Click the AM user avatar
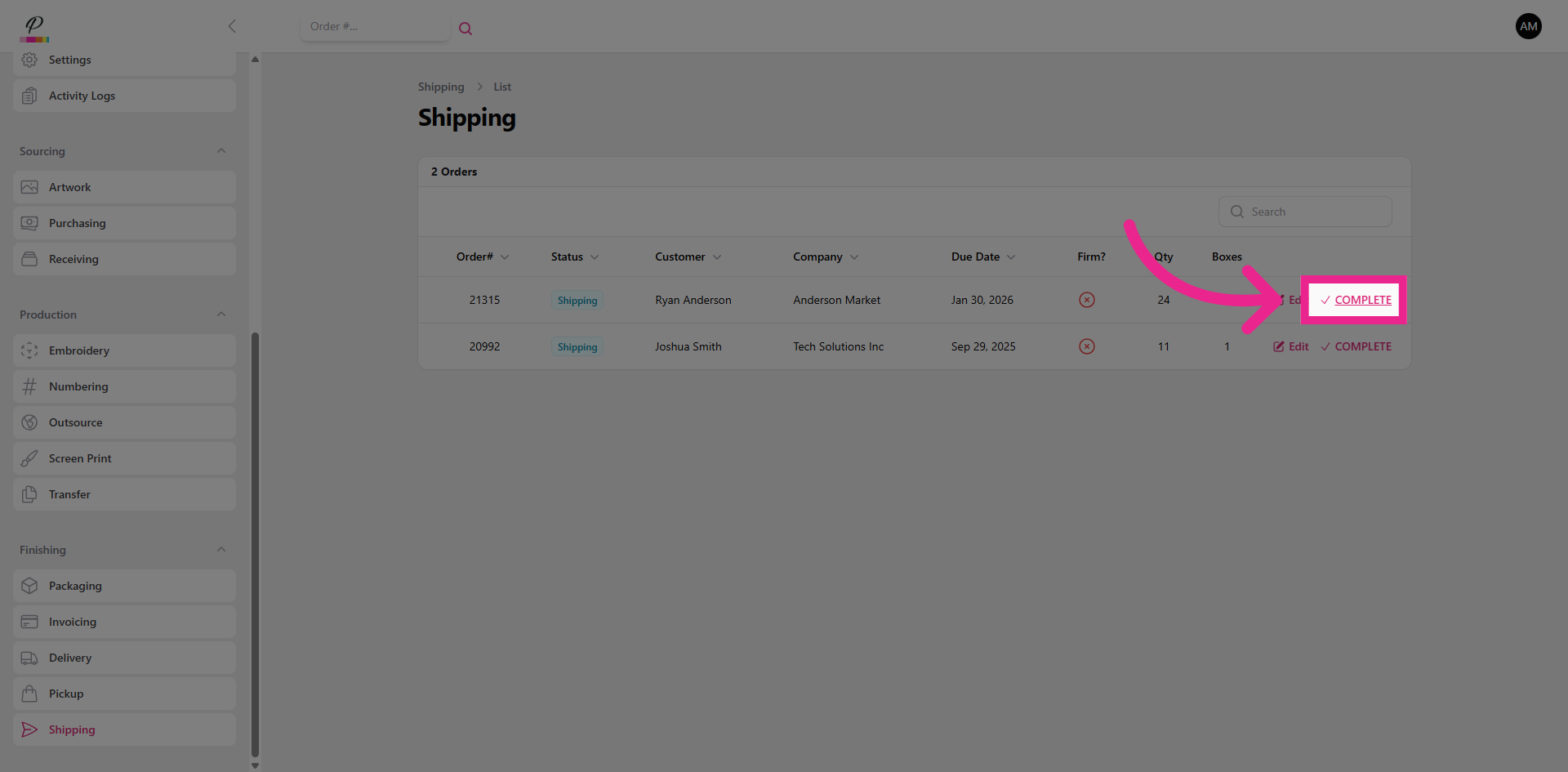The width and height of the screenshot is (1568, 772). (x=1528, y=26)
